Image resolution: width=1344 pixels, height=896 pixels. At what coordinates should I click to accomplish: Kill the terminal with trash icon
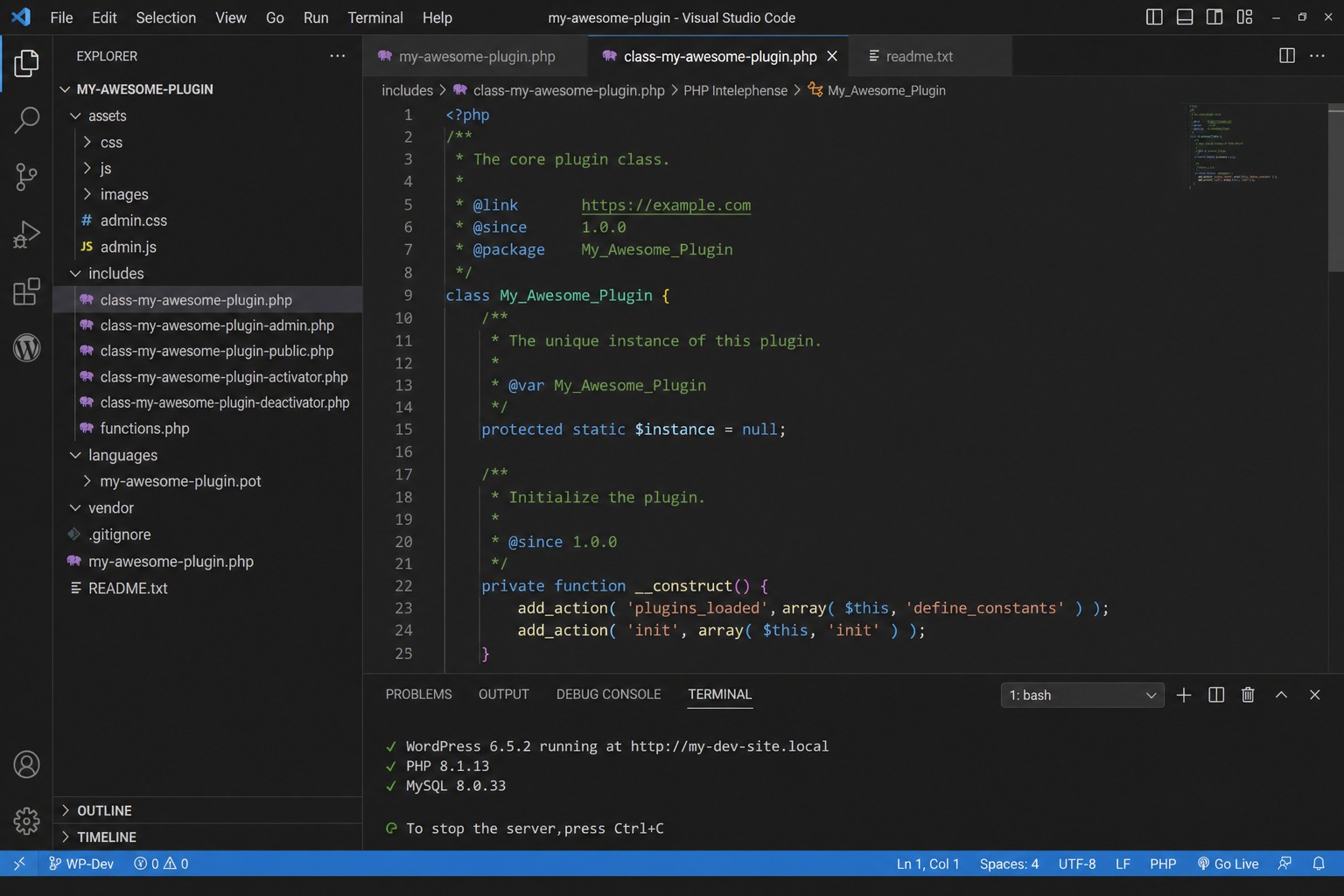[x=1248, y=695]
